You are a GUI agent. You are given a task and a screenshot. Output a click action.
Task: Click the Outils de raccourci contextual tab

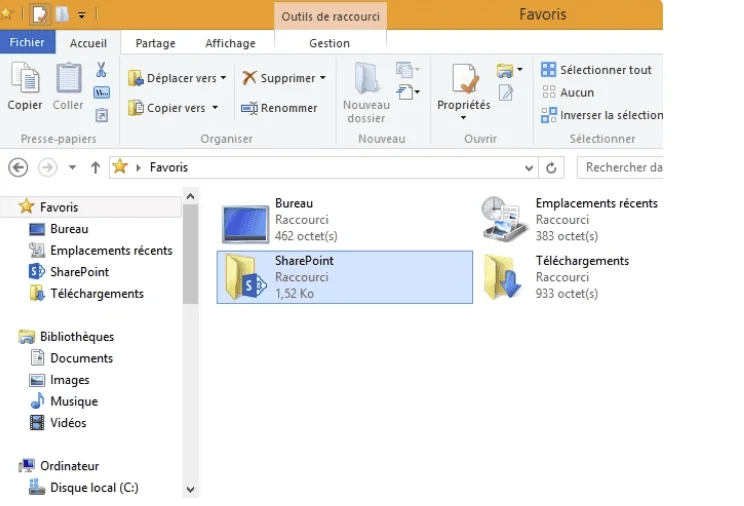click(x=330, y=17)
